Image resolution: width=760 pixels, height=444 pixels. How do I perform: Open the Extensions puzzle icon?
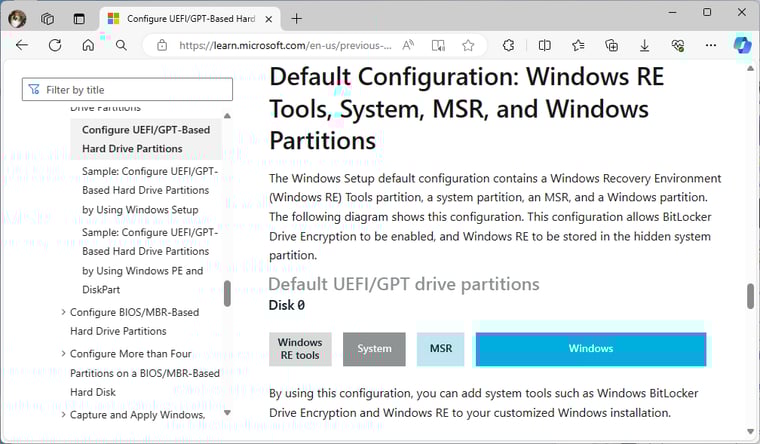(508, 45)
